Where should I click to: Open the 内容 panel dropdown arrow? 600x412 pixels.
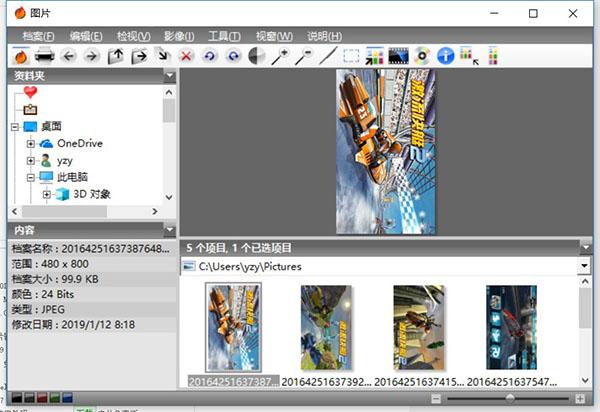[170, 230]
